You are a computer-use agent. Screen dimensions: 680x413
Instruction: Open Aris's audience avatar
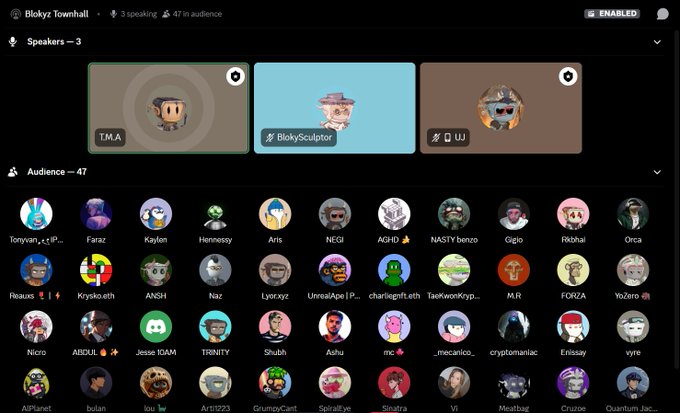coord(275,214)
